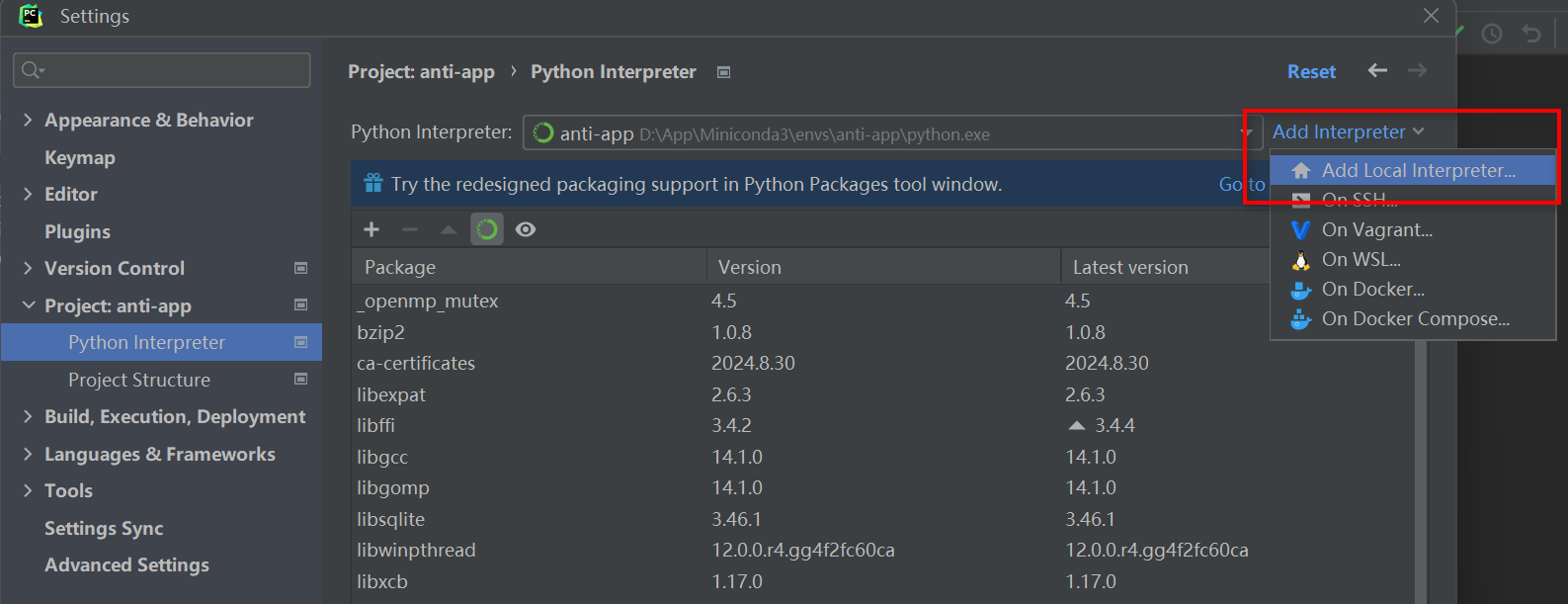Click the minus icon to uninstall a package
The height and width of the screenshot is (604, 1568).
(x=410, y=229)
